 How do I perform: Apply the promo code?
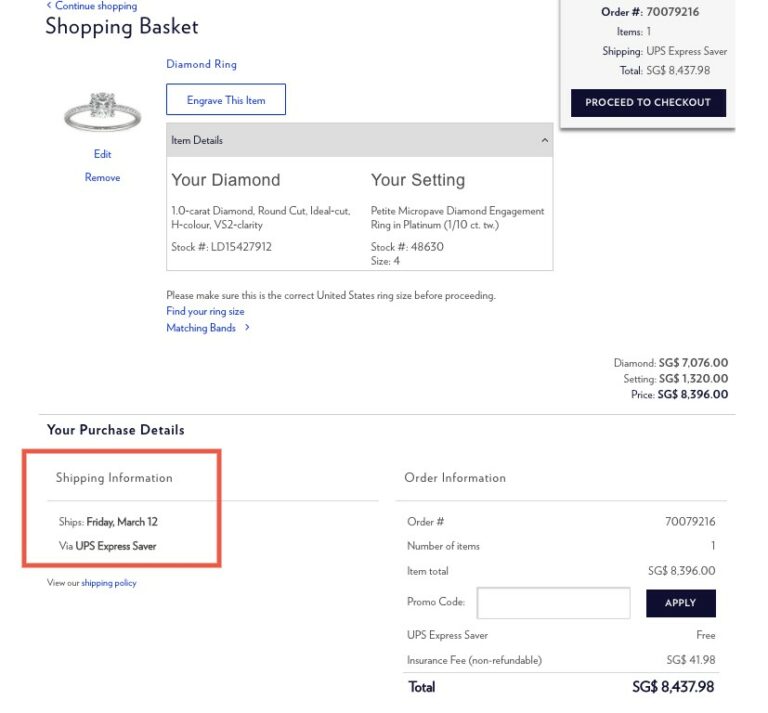tap(680, 603)
